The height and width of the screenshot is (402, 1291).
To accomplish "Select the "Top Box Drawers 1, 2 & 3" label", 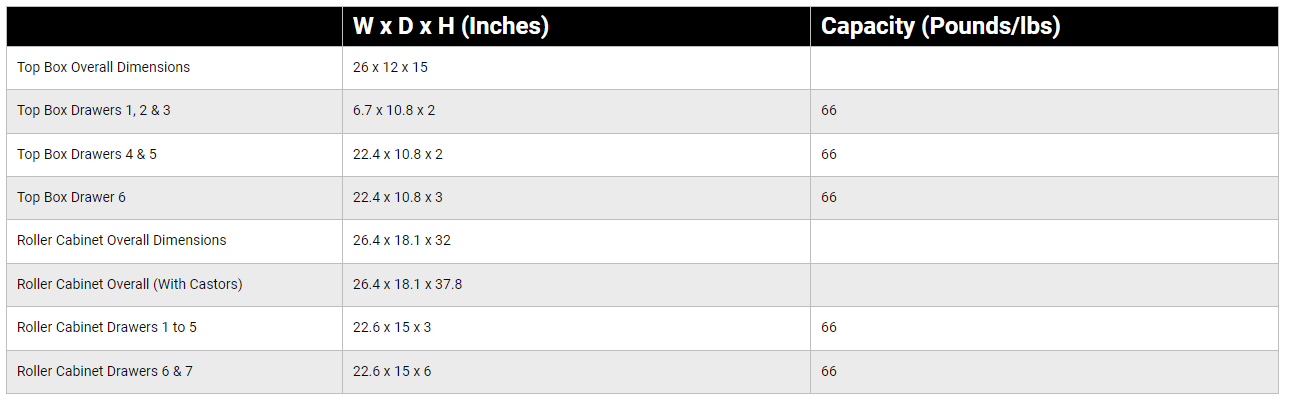I will [x=94, y=111].
